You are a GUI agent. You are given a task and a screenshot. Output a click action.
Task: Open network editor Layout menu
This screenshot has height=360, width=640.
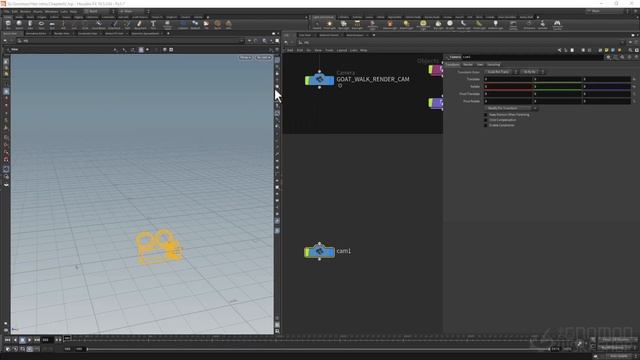pos(342,50)
